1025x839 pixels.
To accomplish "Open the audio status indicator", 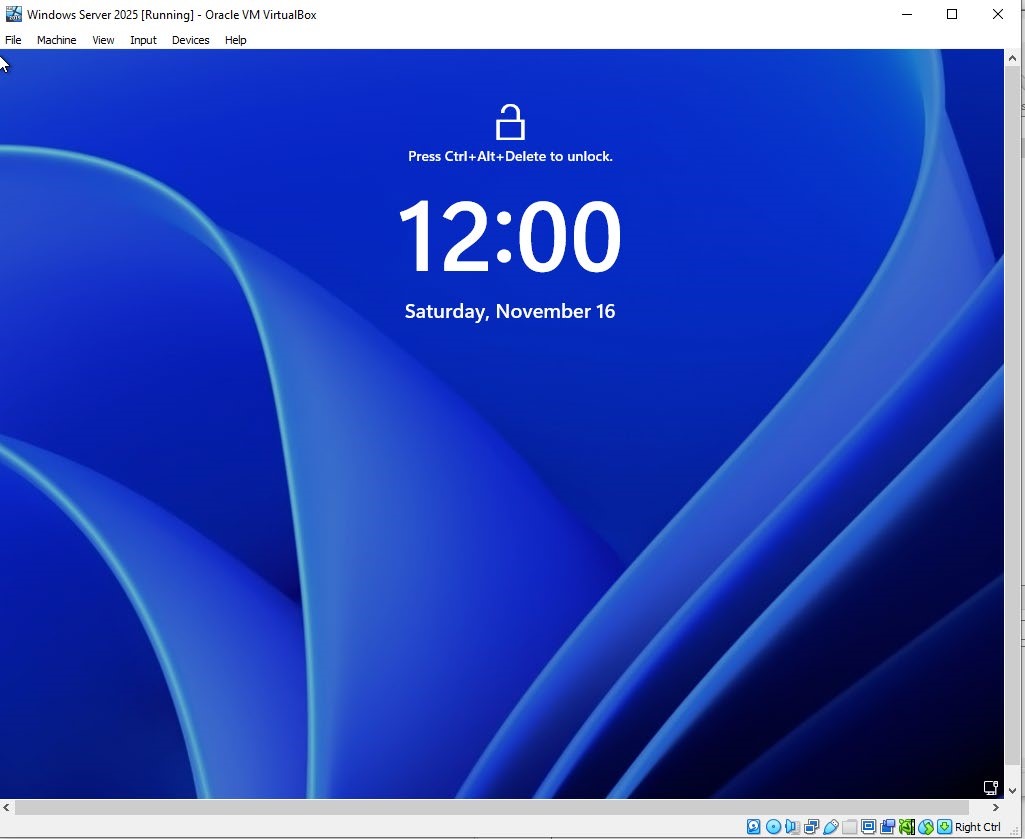I will [x=792, y=827].
